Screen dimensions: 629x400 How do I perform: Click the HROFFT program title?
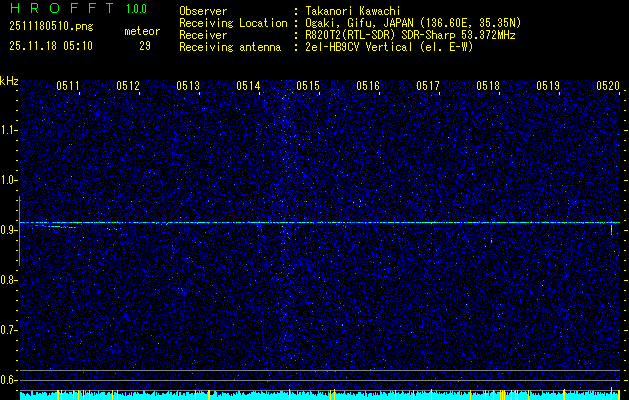[x=62, y=8]
